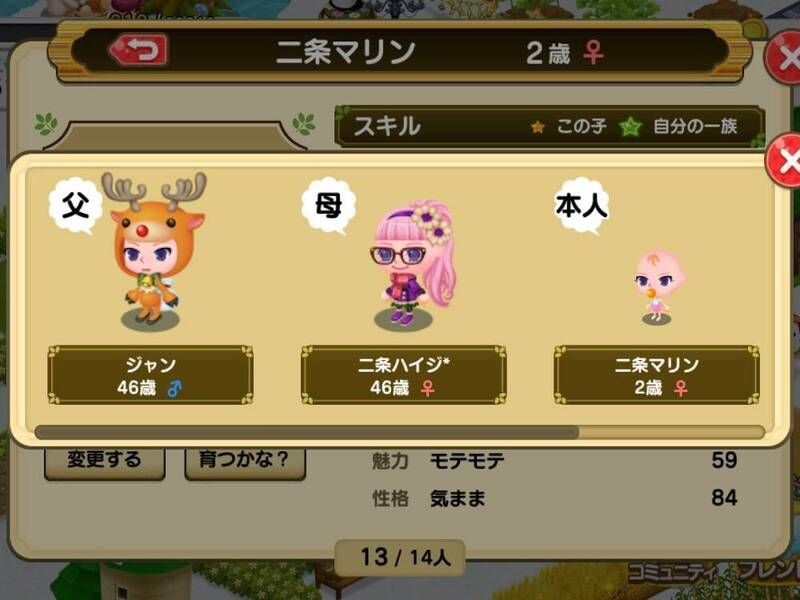This screenshot has height=600, width=800.
Task: Tap the 父 speech bubble label
Action: pos(76,206)
